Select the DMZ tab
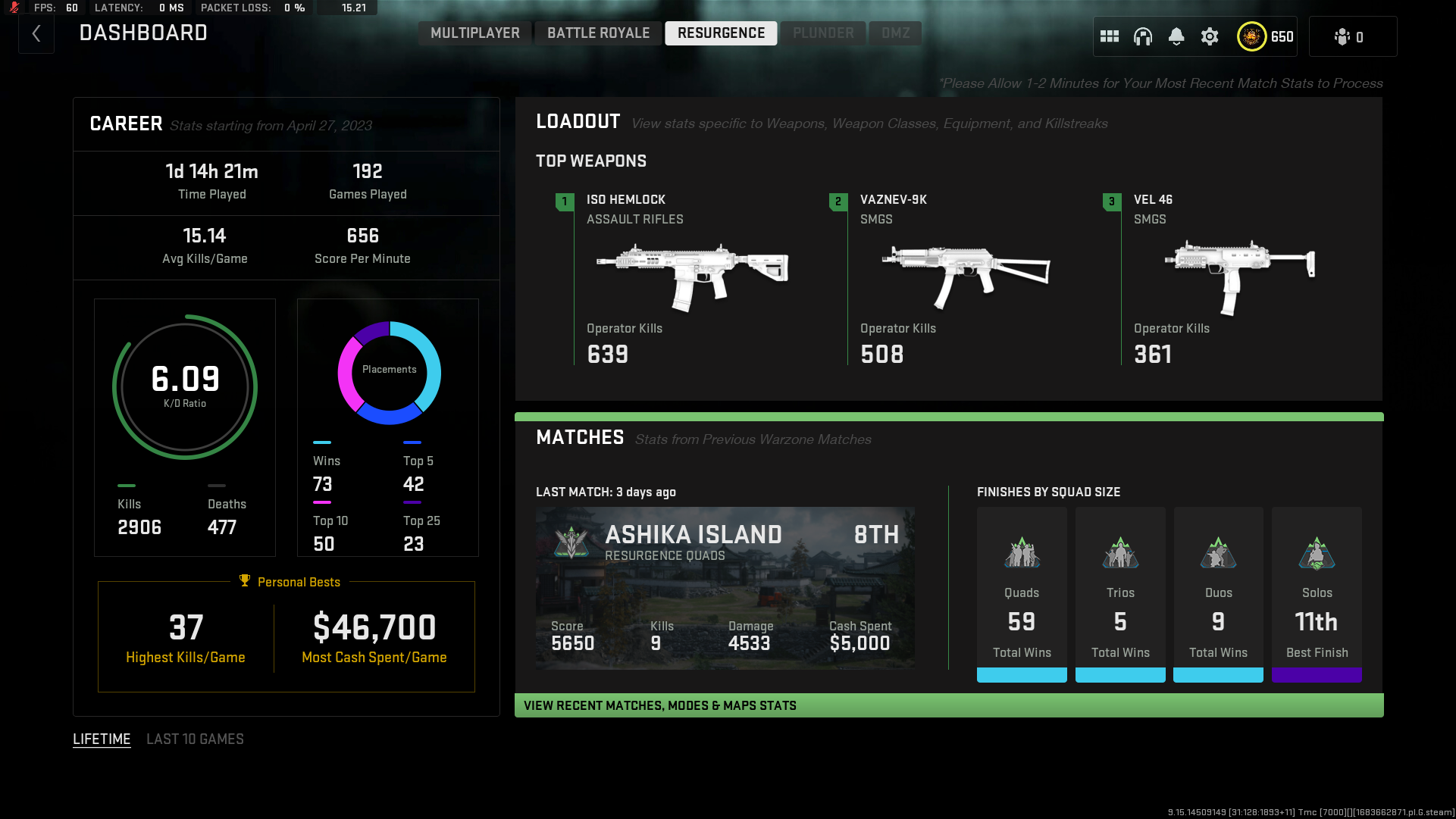The height and width of the screenshot is (819, 1456). click(895, 33)
